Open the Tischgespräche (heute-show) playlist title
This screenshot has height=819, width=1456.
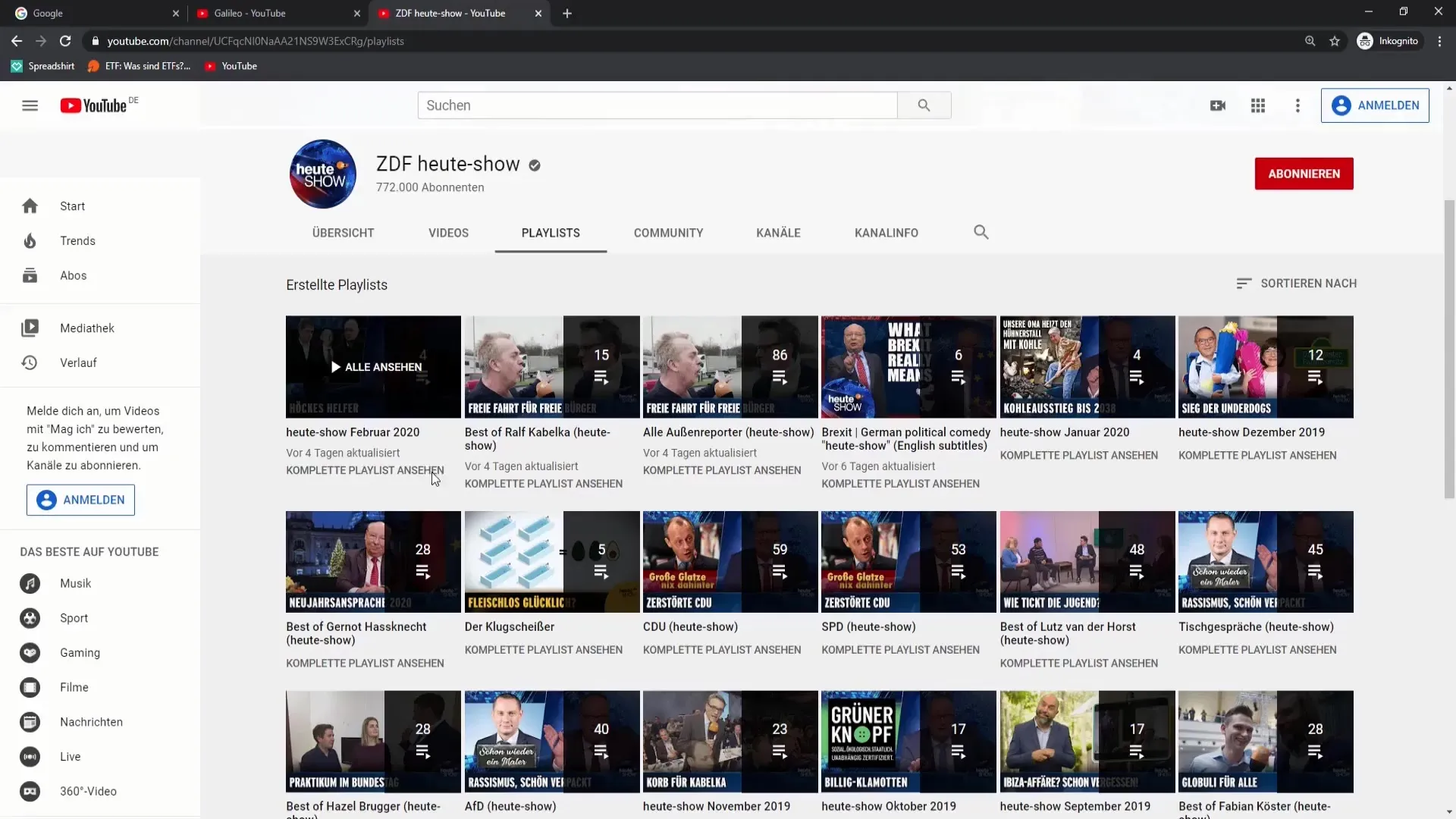[1256, 627]
